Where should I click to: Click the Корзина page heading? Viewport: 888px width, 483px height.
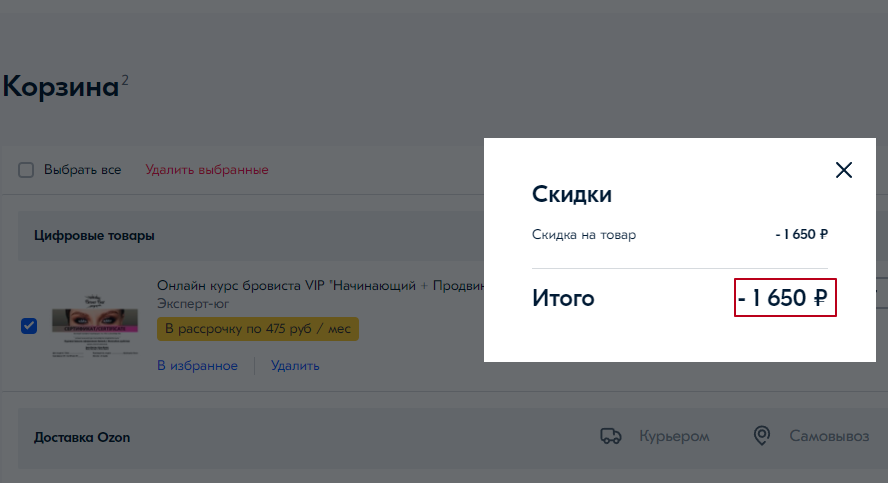tap(60, 87)
